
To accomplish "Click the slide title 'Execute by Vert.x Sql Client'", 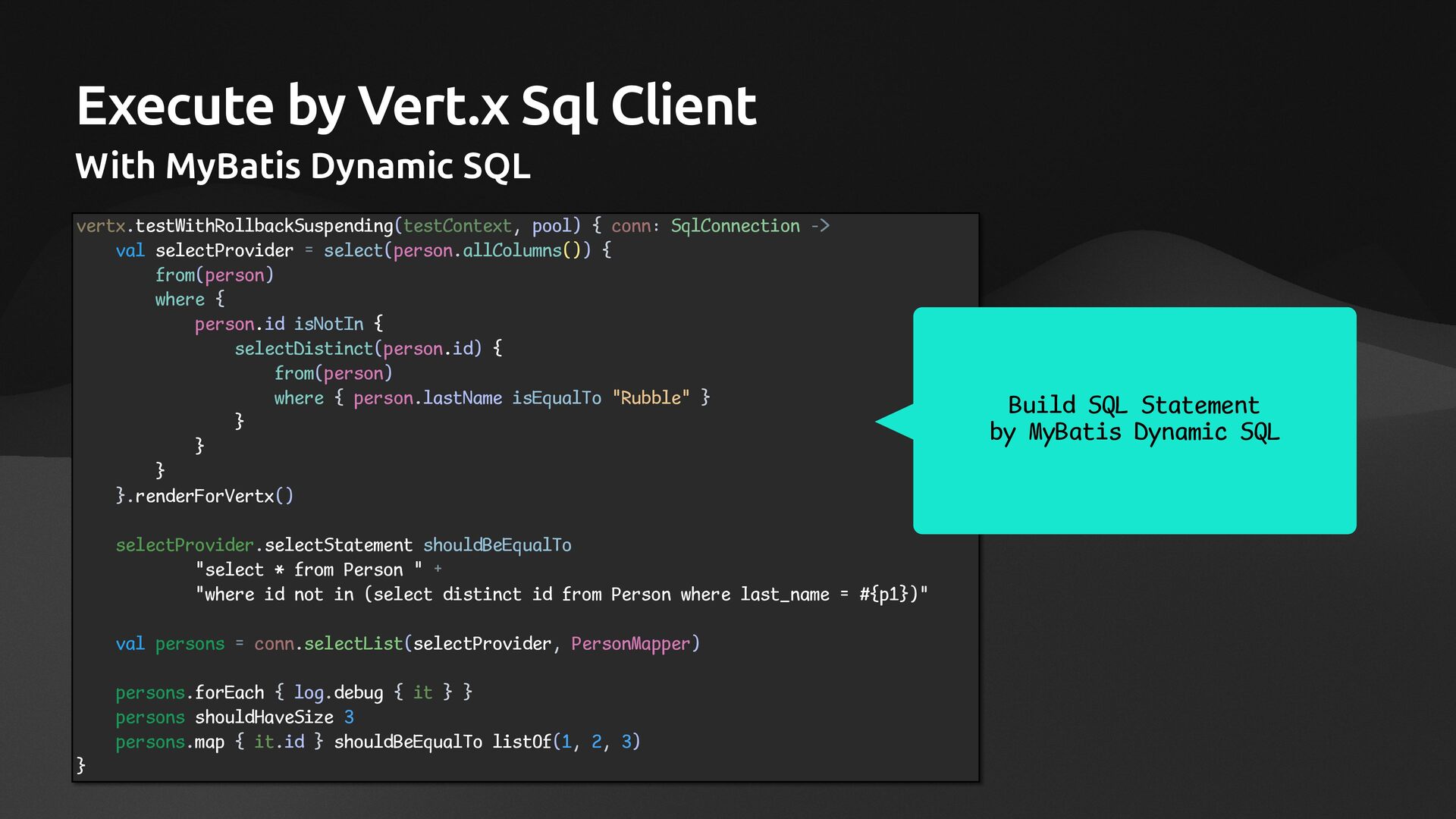I will (x=416, y=105).
